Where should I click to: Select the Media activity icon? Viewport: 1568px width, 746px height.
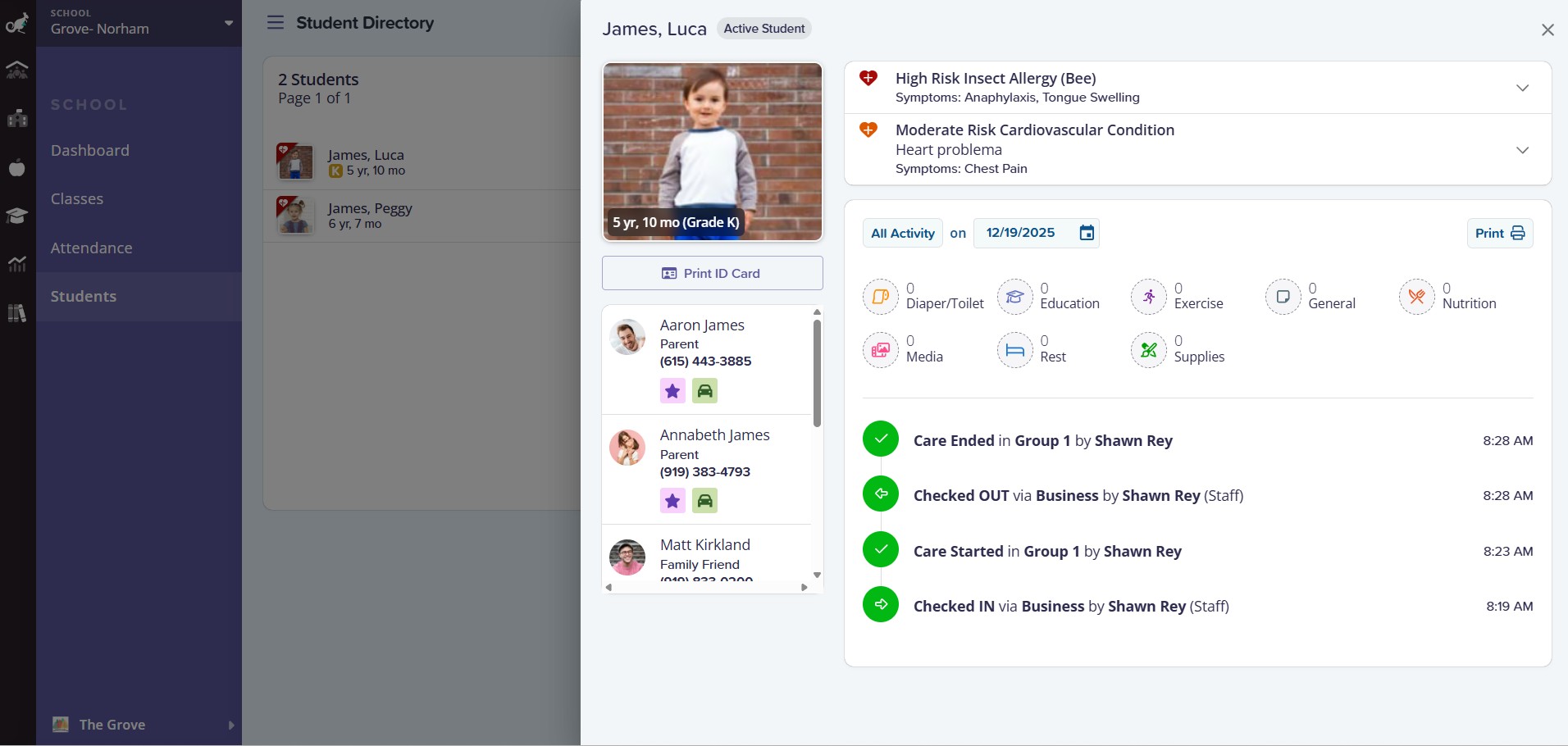(x=880, y=350)
